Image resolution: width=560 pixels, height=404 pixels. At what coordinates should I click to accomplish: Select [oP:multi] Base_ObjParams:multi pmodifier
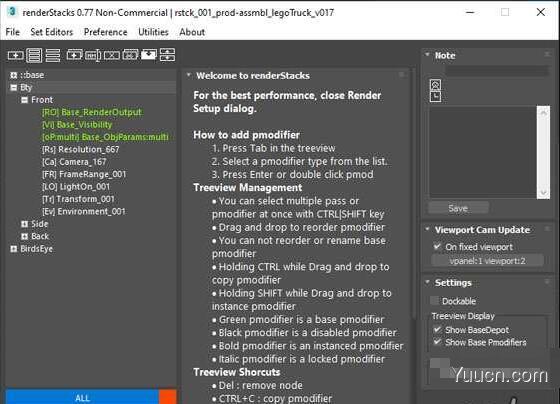105,137
